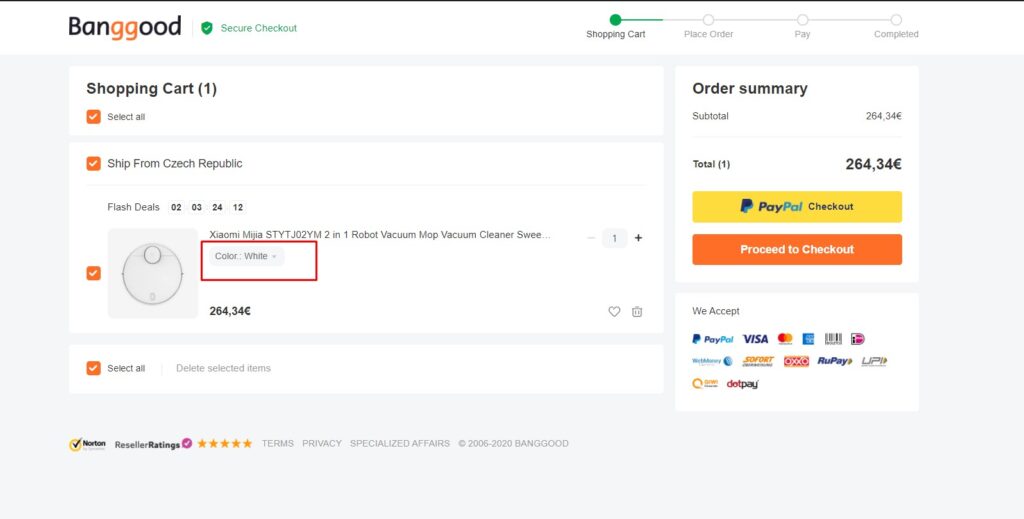Click the American Express payment logo
Viewport: 1024px width, 519px height.
coord(808,339)
